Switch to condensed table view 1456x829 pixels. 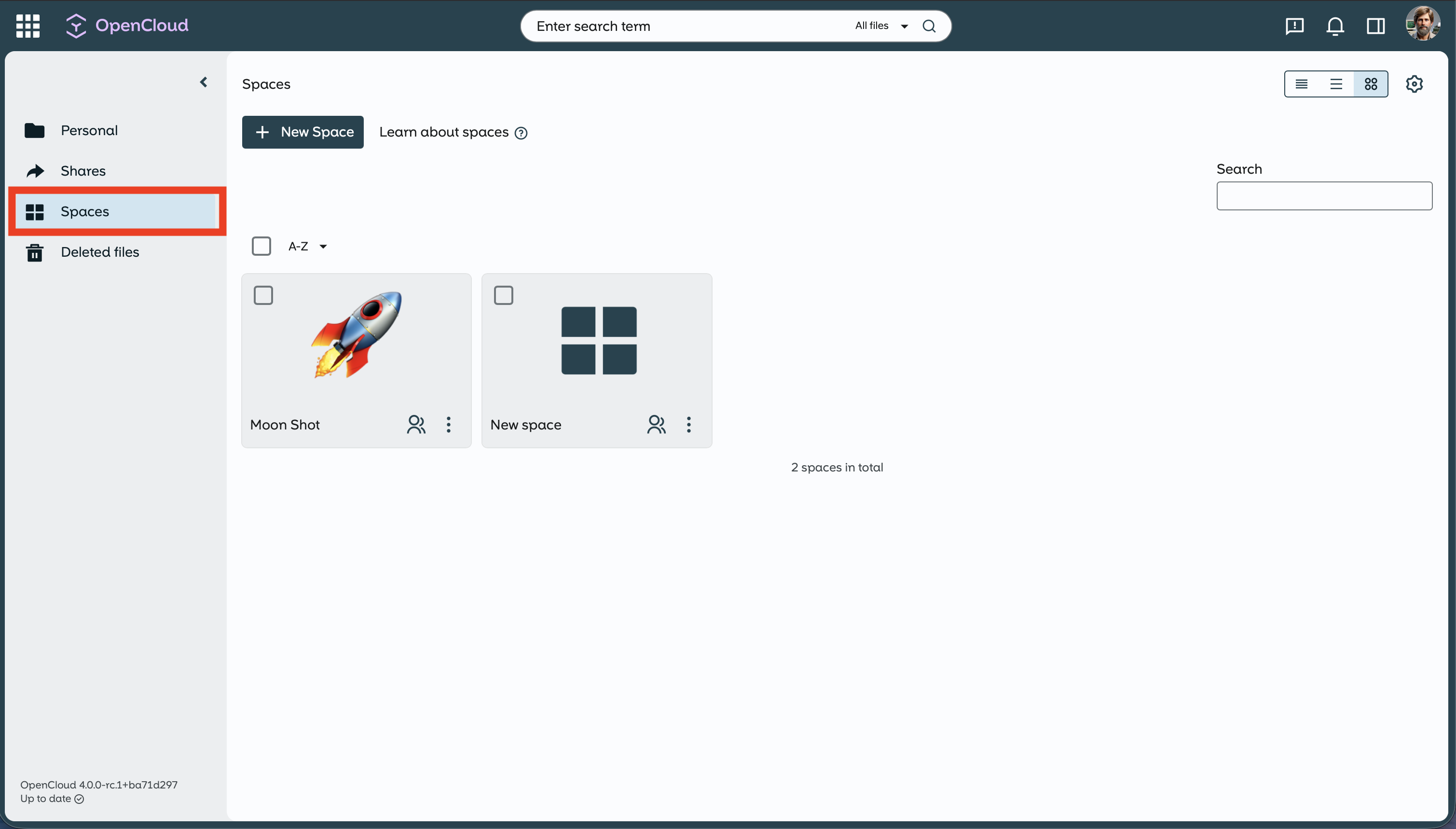pyautogui.click(x=1302, y=83)
